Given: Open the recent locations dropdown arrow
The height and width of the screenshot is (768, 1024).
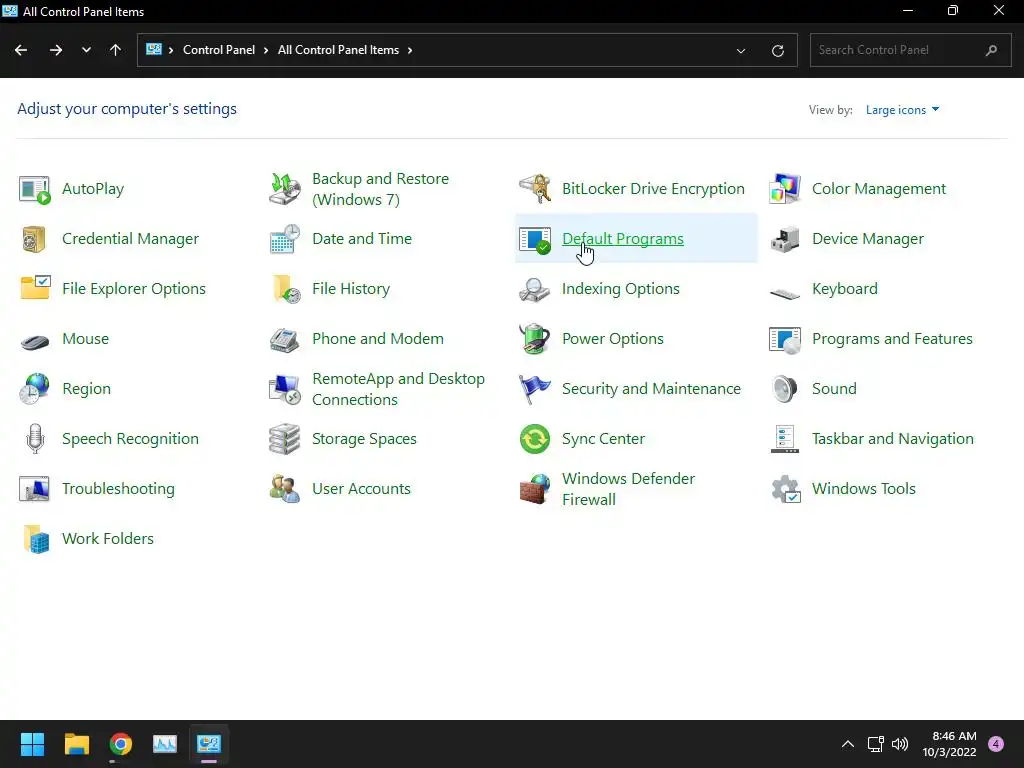Looking at the screenshot, I should [x=86, y=50].
